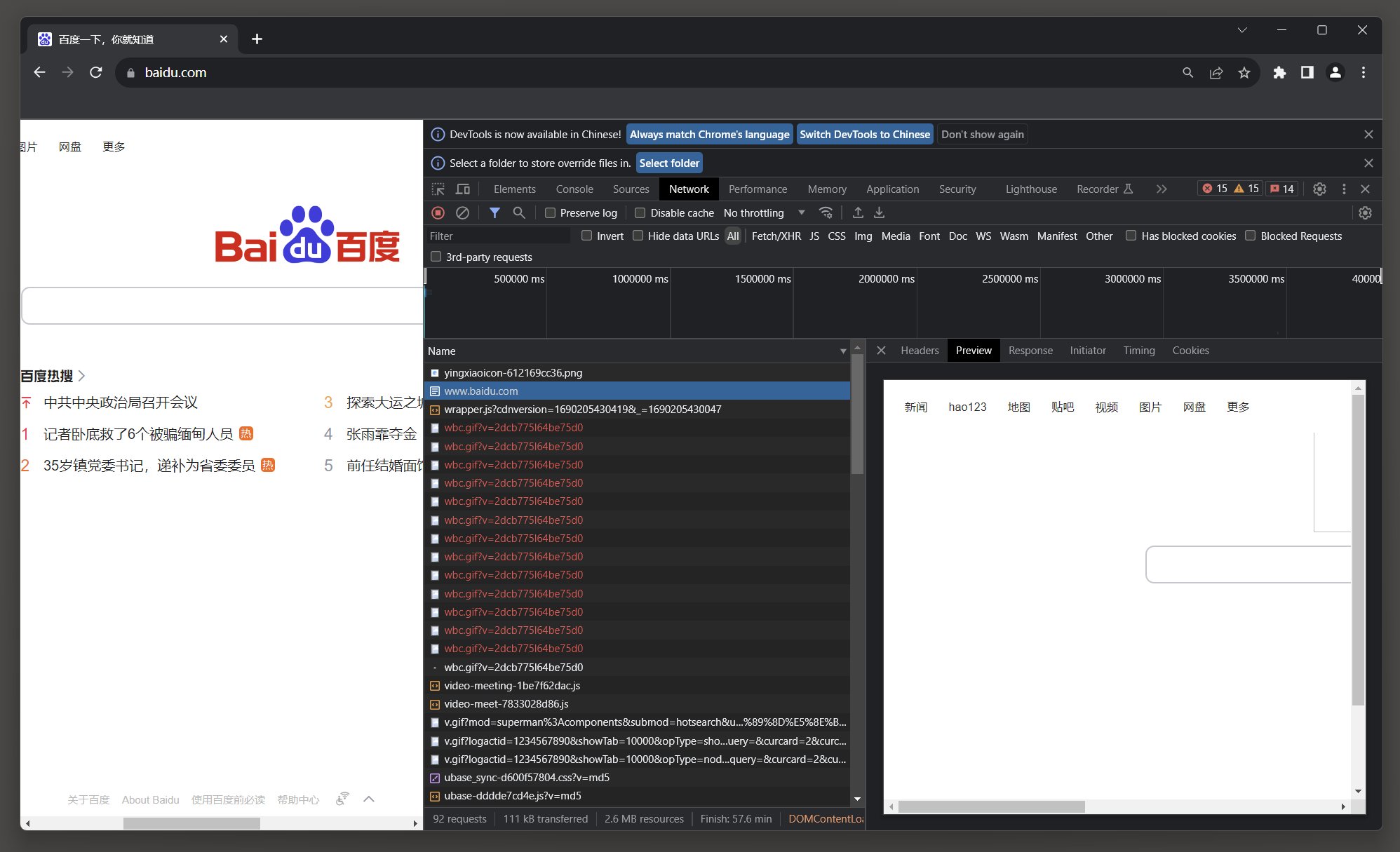Bookmark this tab star icon

(1244, 72)
